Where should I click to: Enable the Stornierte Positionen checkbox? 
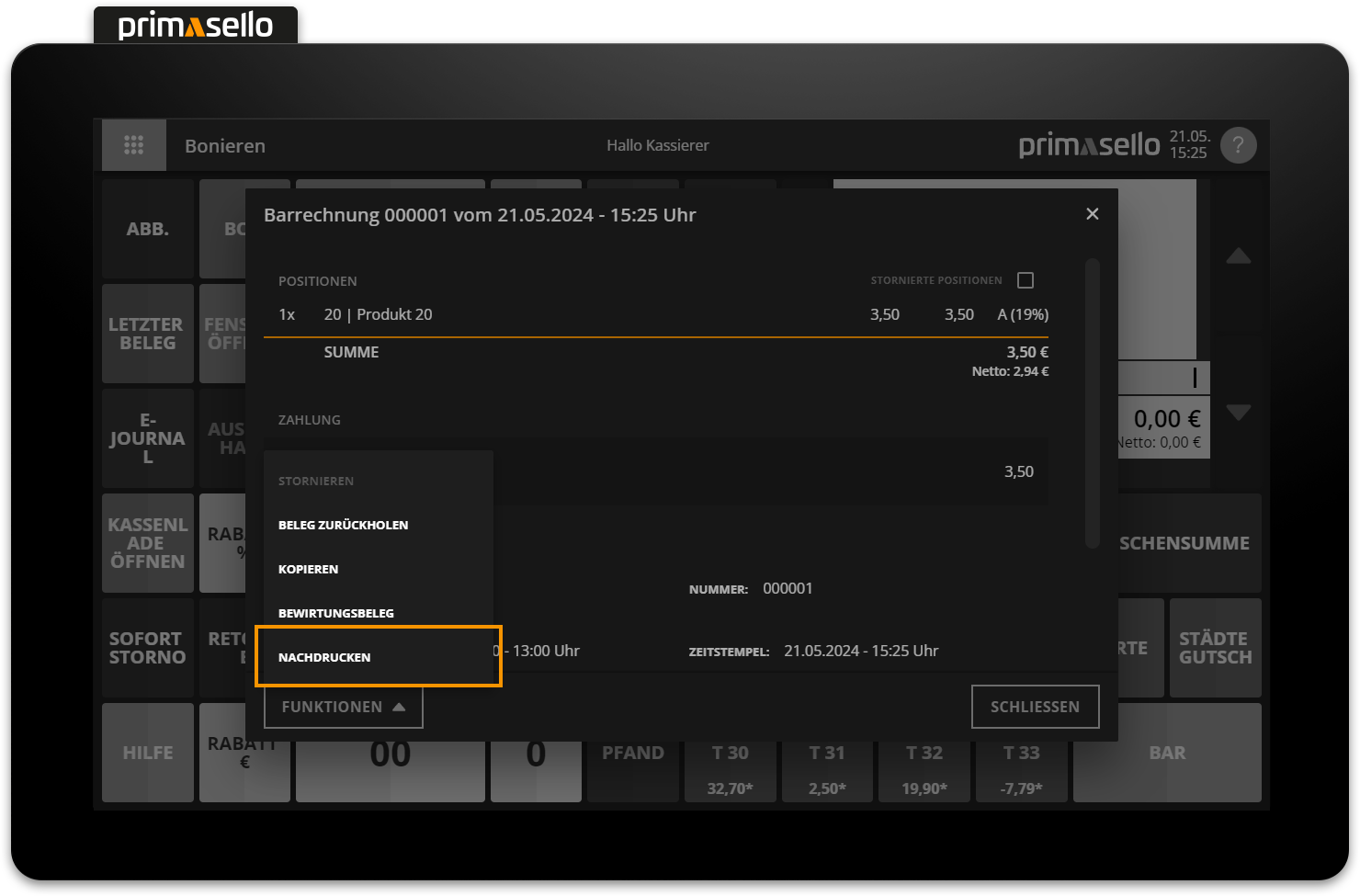[1026, 280]
